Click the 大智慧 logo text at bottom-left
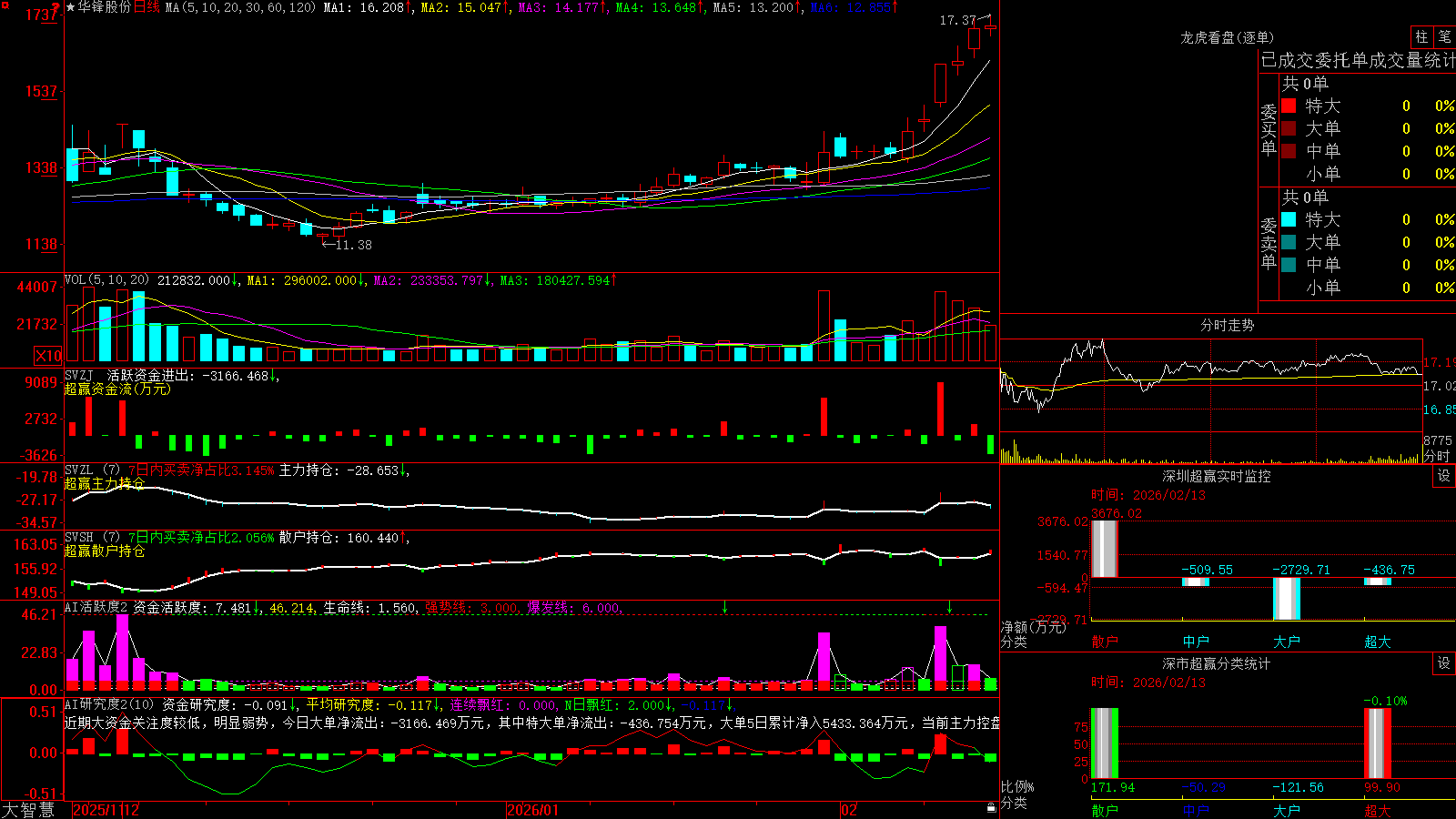The height and width of the screenshot is (819, 1456). pyautogui.click(x=28, y=810)
